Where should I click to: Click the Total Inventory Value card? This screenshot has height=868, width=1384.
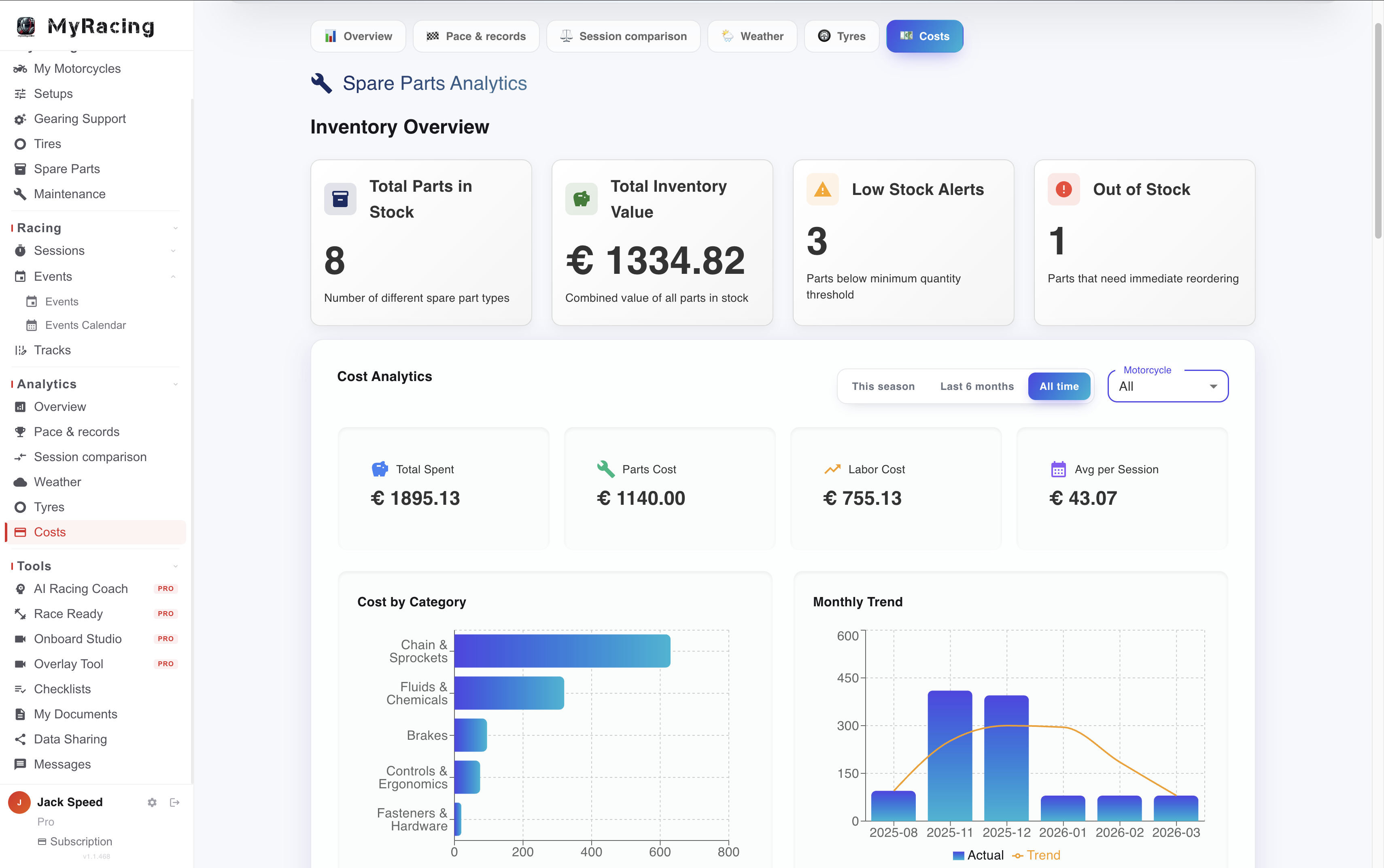662,243
